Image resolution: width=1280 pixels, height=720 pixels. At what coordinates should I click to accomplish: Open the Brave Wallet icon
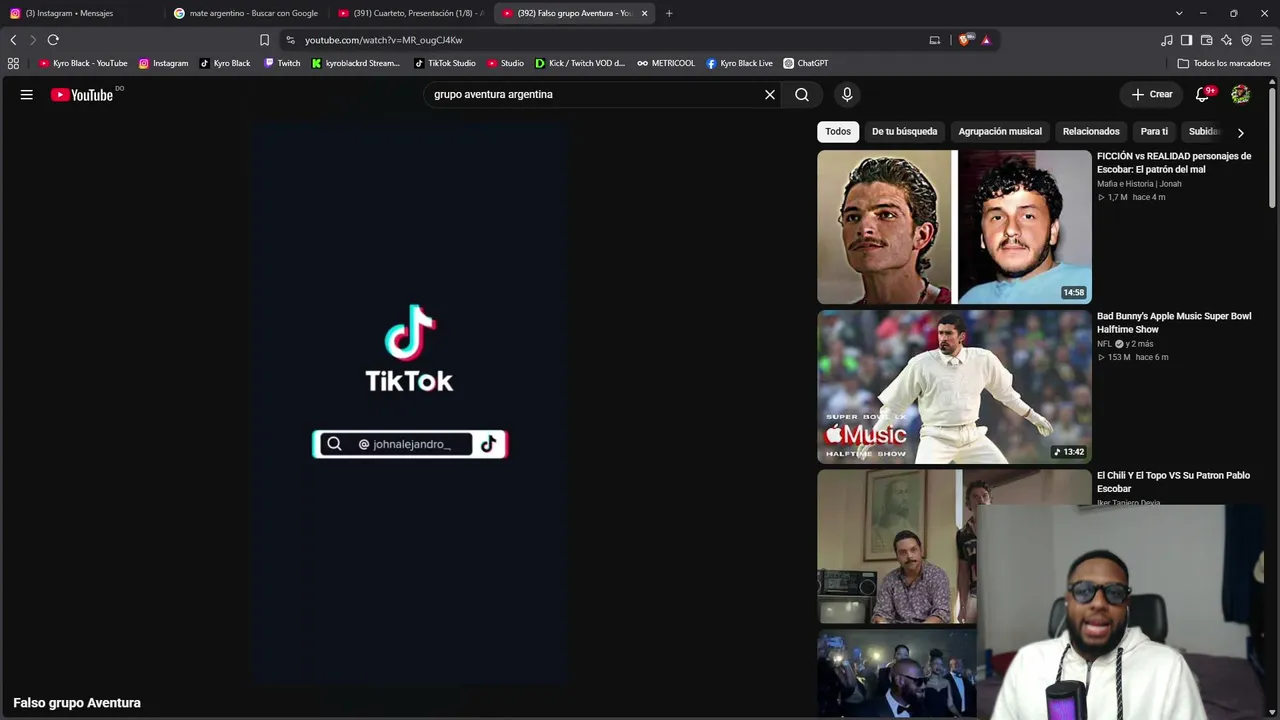pyautogui.click(x=1207, y=40)
